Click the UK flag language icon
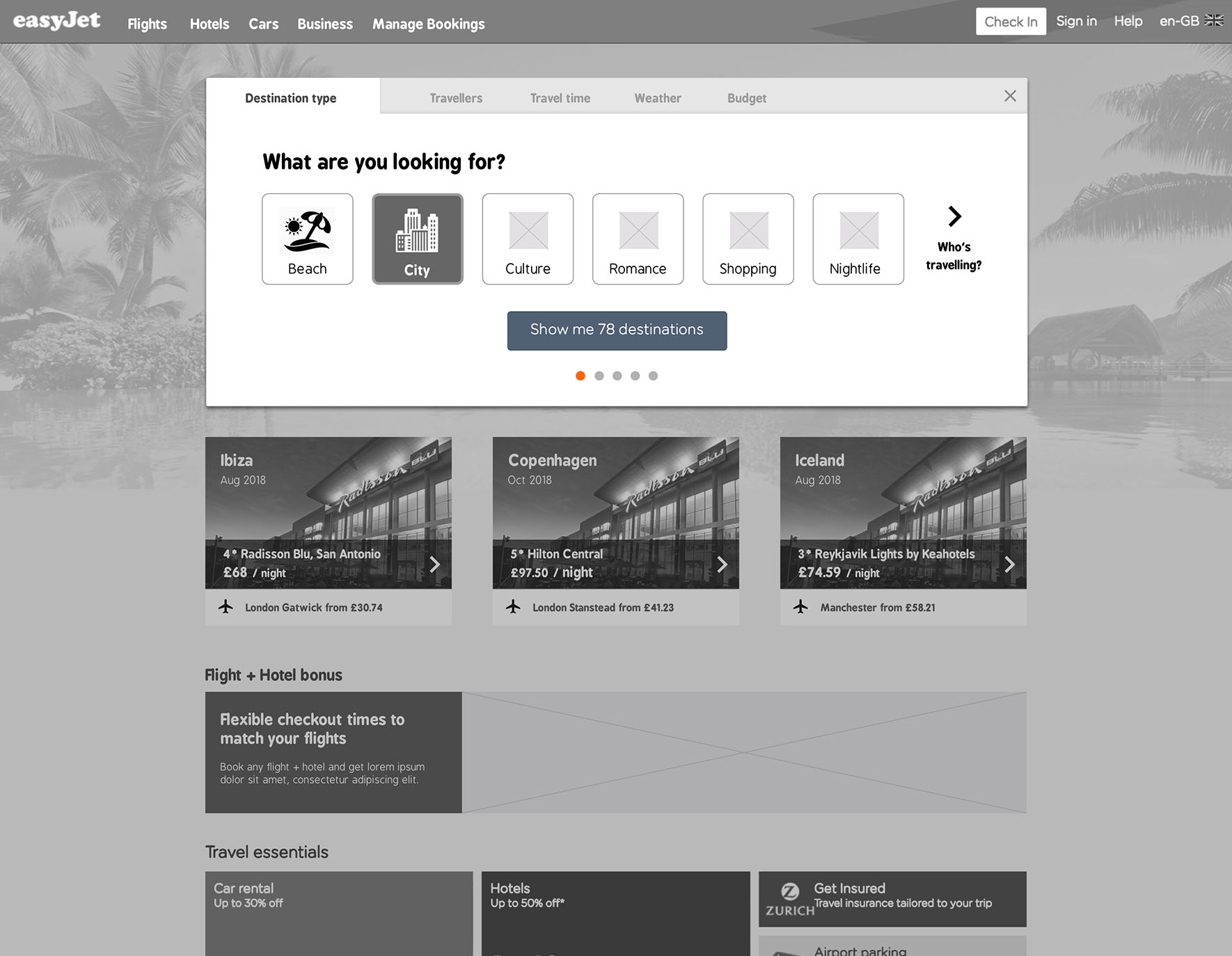 tap(1214, 21)
